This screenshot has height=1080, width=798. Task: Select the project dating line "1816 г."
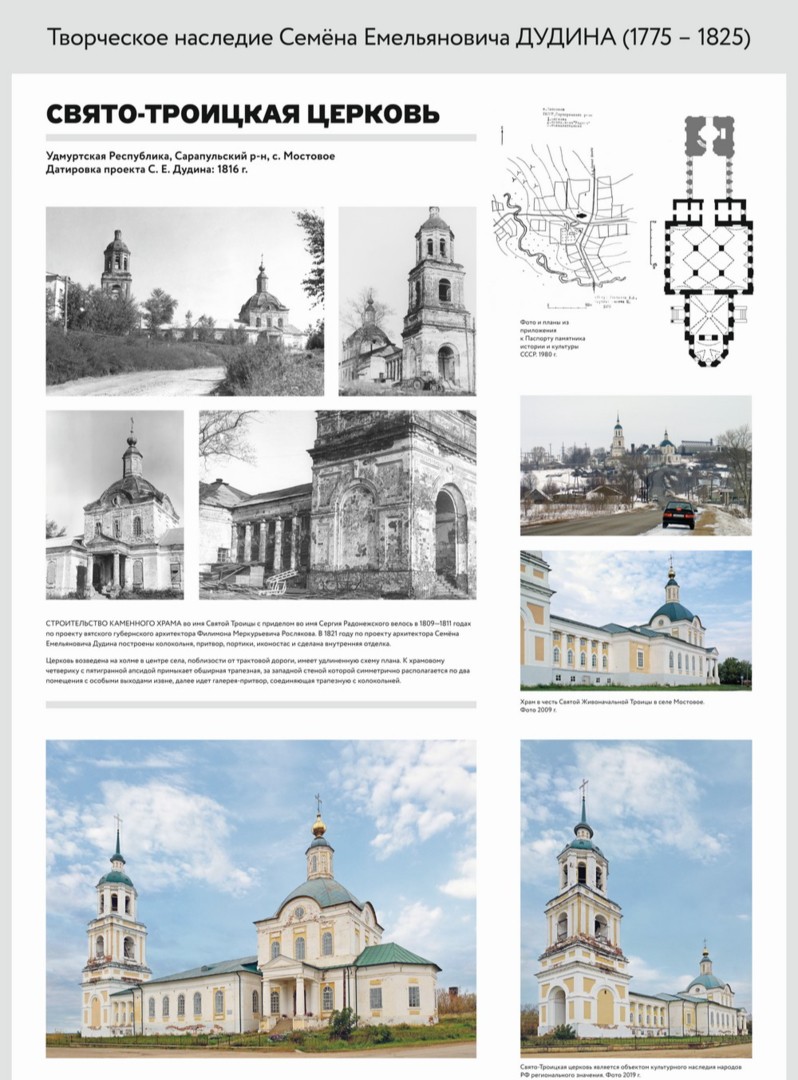pos(147,170)
